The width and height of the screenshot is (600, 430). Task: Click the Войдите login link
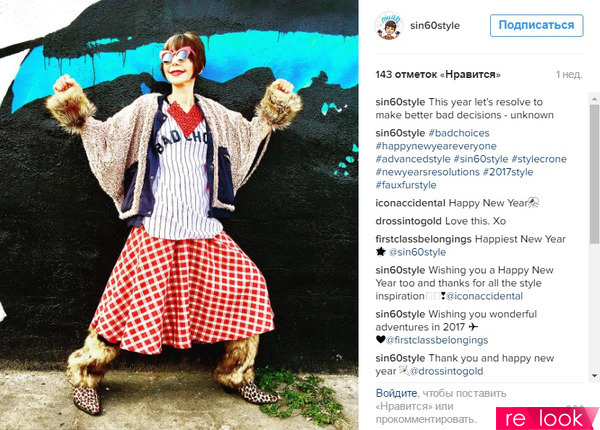396,393
